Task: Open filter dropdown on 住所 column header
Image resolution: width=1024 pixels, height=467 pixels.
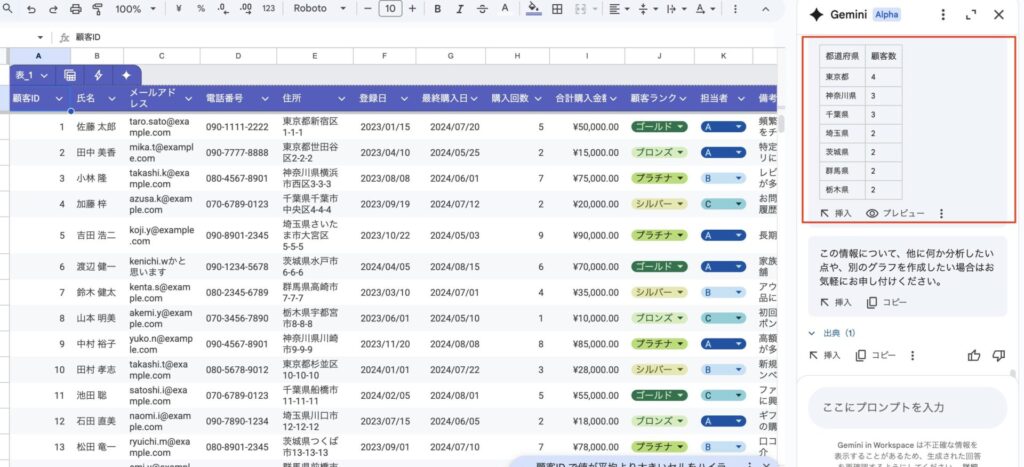Action: tap(342, 99)
